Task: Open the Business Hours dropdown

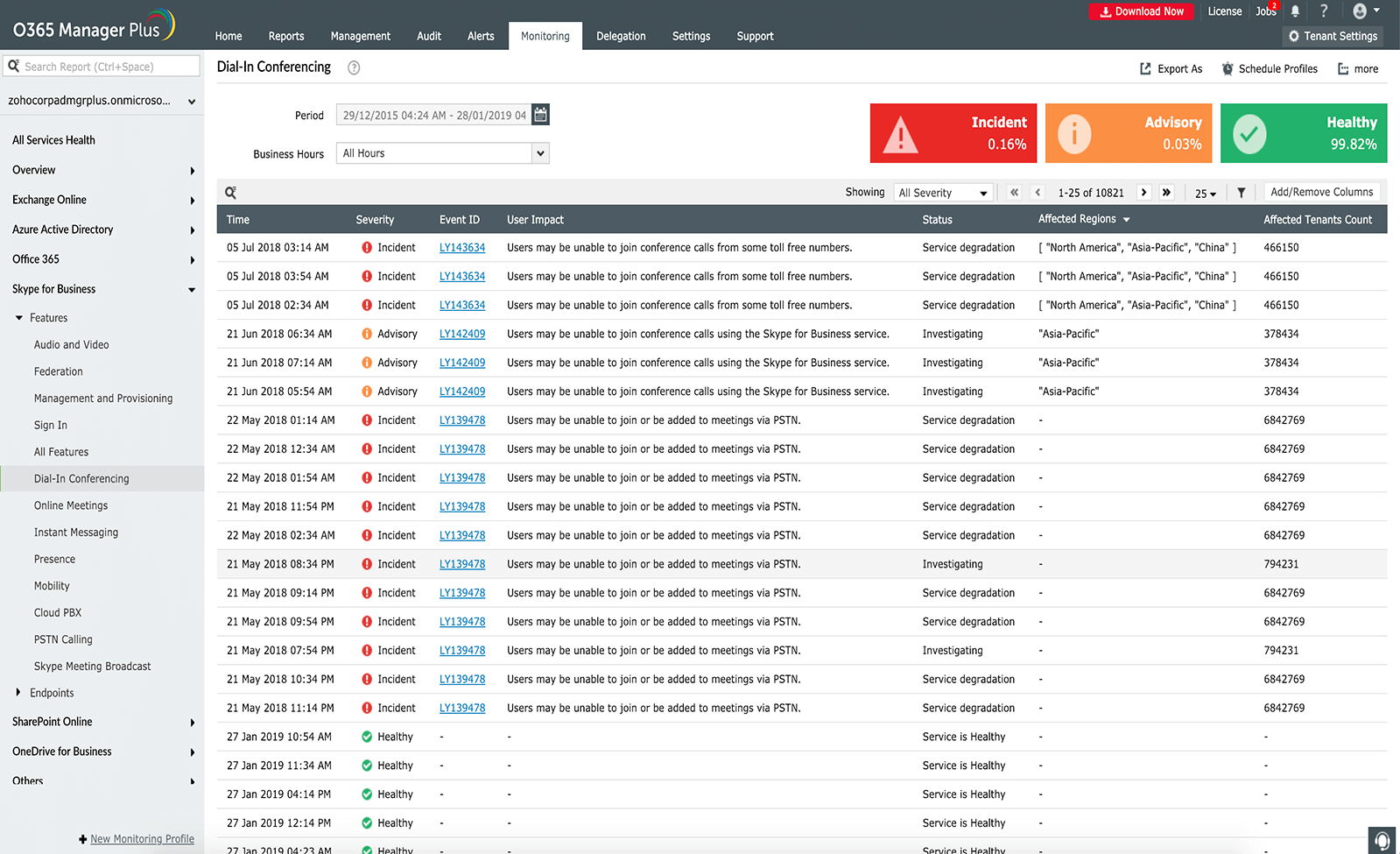Action: [442, 153]
